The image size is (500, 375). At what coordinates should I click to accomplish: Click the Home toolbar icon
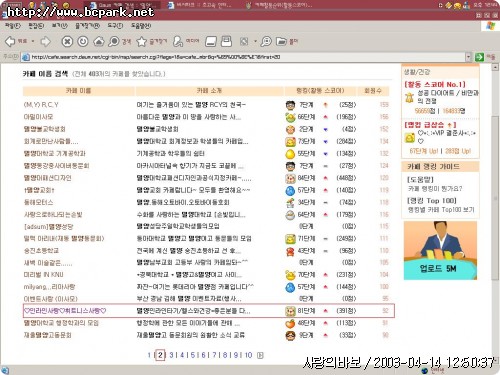pos(98,41)
